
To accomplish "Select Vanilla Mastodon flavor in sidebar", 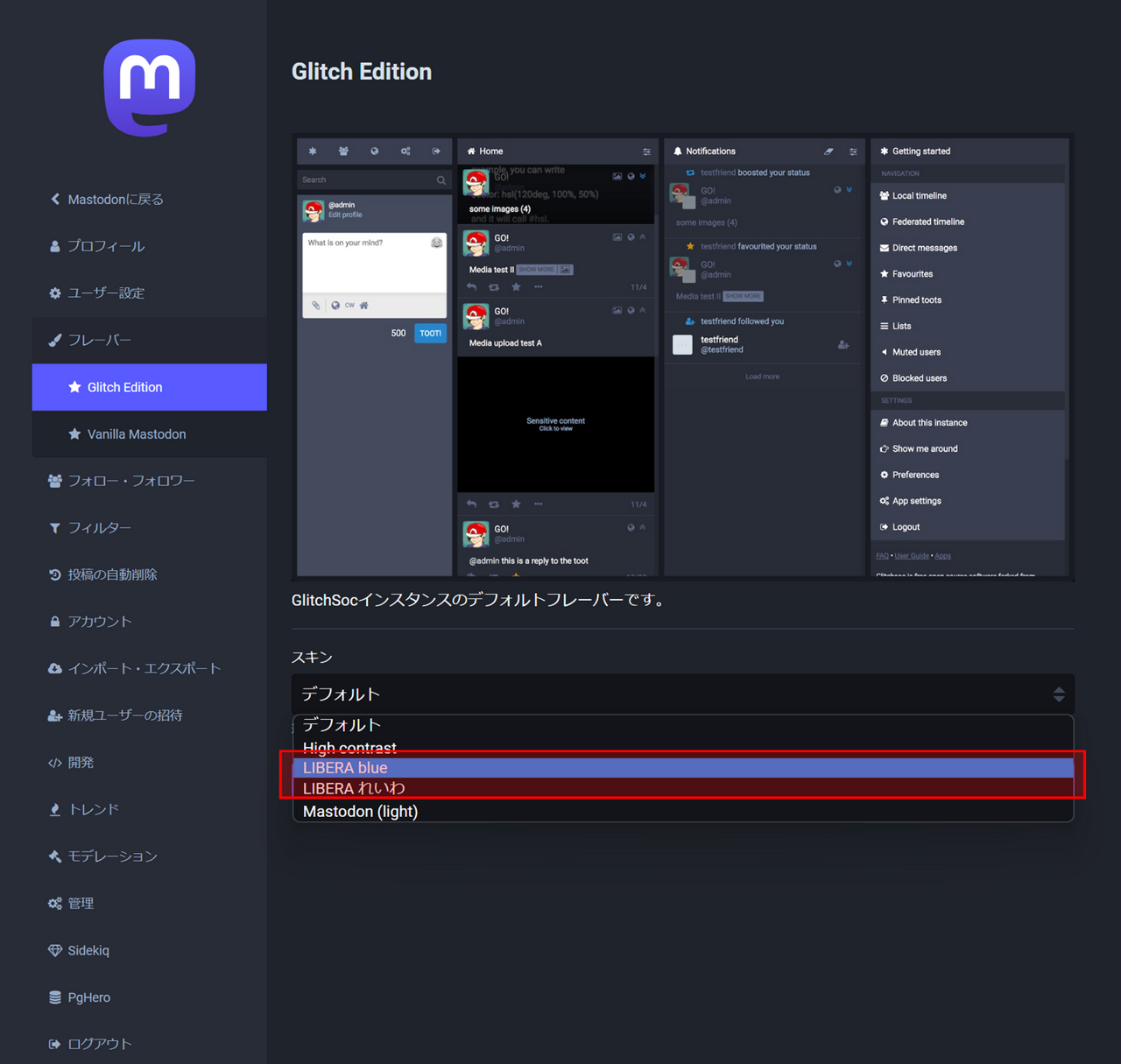I will (137, 434).
